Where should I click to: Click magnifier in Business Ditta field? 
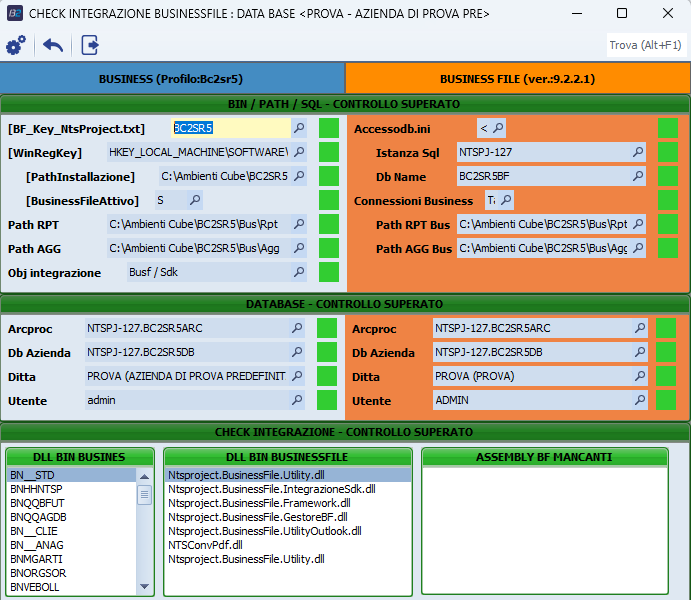(x=297, y=376)
